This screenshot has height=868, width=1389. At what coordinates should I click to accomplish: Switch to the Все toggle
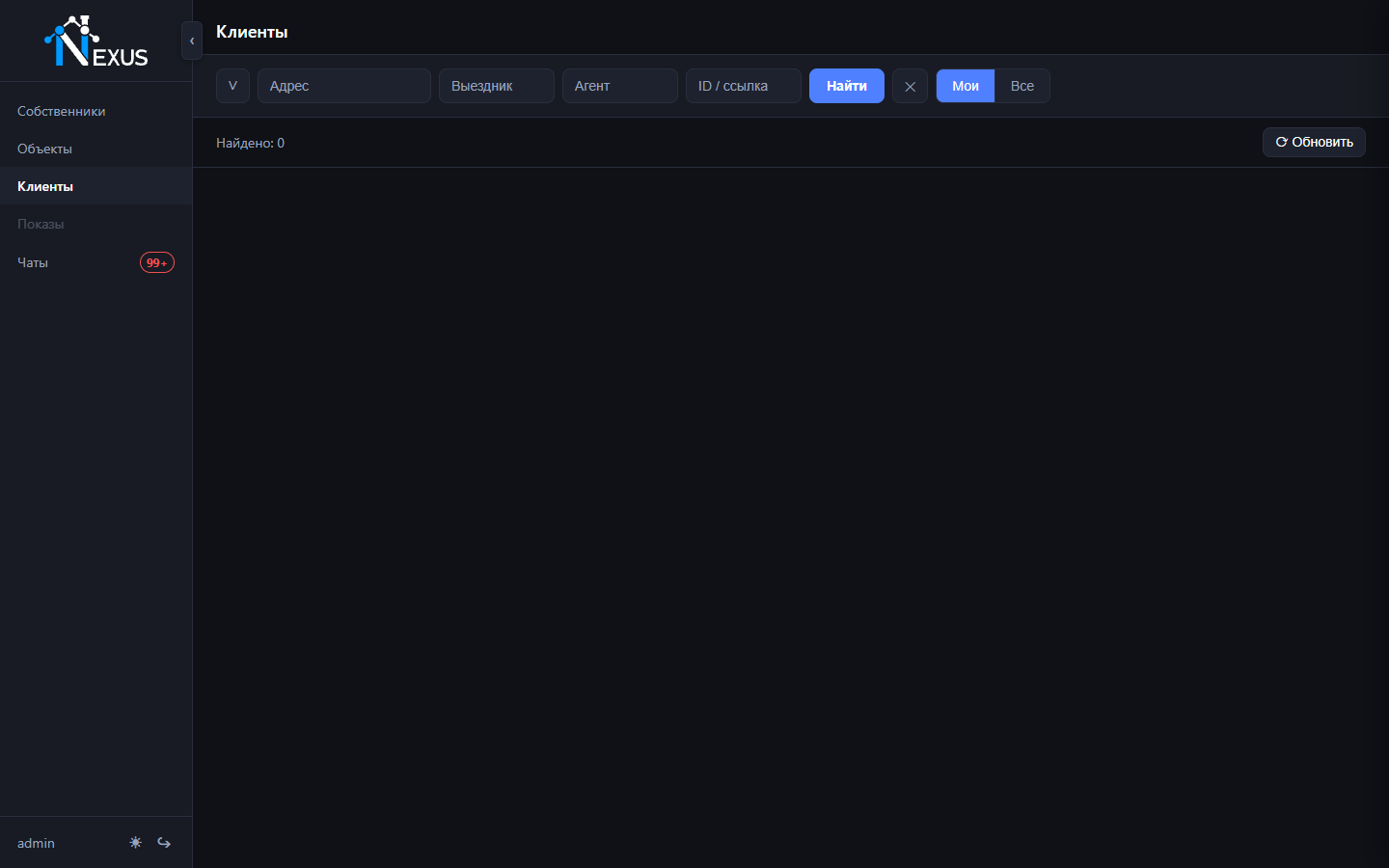pos(1022,86)
